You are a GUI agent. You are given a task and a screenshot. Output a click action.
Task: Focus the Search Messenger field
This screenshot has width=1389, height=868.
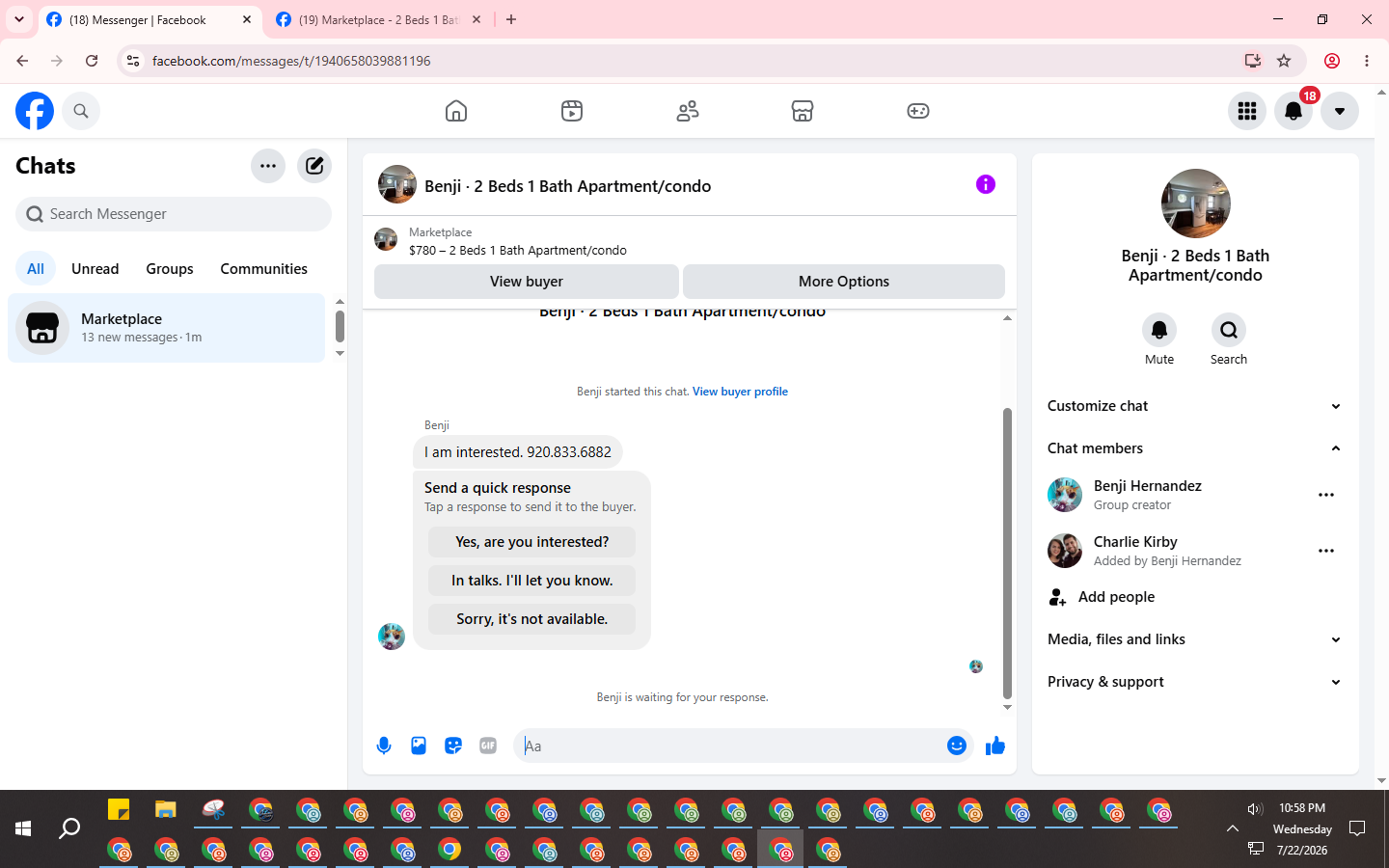pyautogui.click(x=174, y=214)
